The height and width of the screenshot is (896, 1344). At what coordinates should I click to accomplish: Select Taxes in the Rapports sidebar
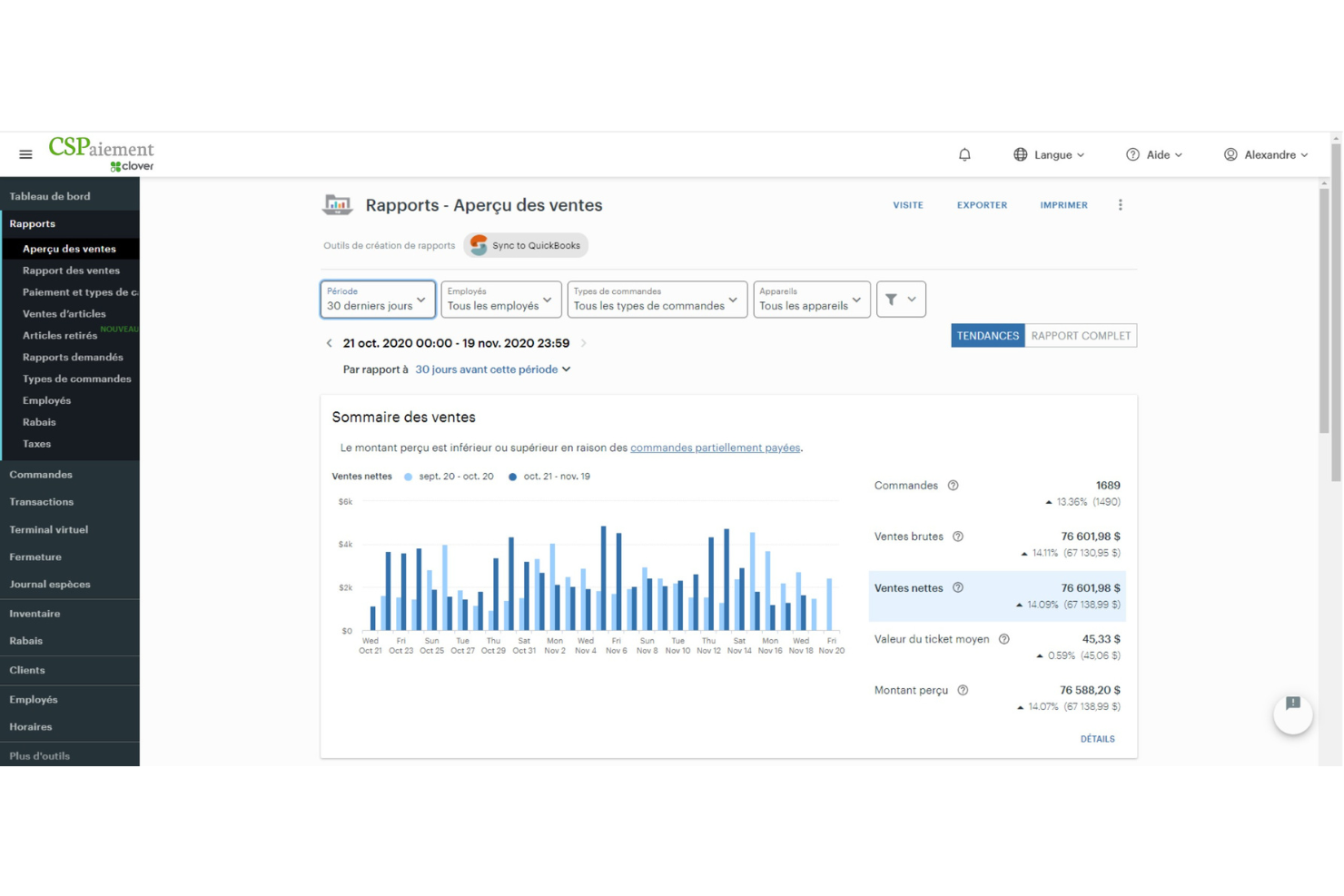click(37, 444)
